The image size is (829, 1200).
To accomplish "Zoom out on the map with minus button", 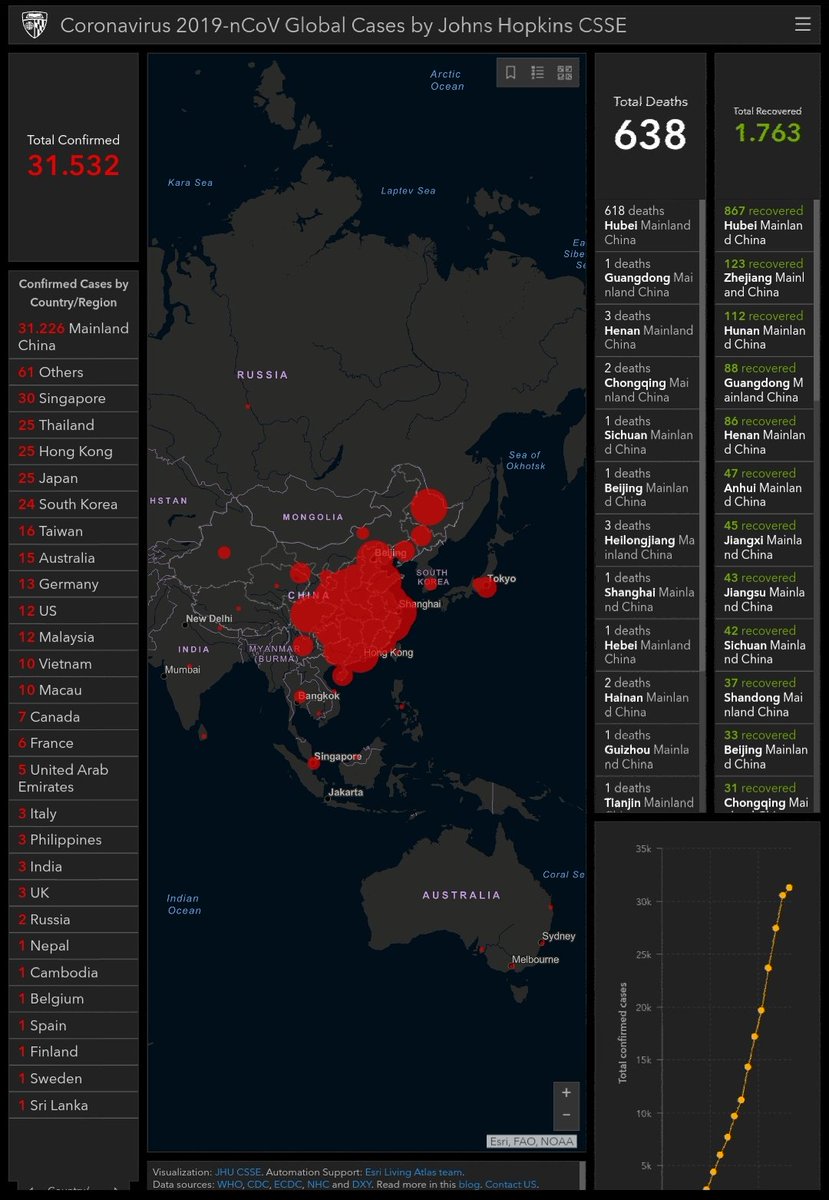I will (x=566, y=1115).
